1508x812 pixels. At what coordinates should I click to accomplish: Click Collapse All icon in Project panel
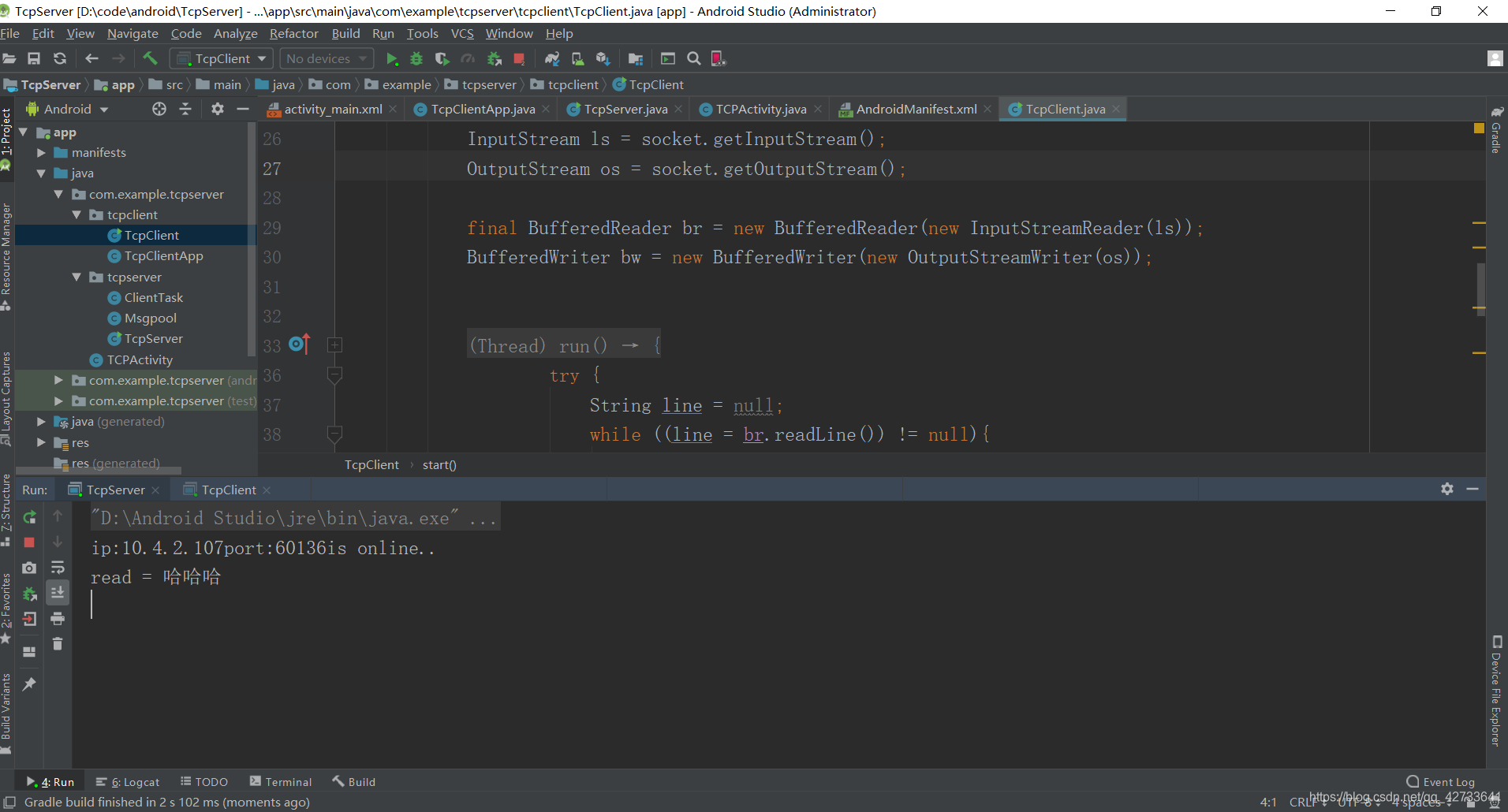click(x=185, y=109)
